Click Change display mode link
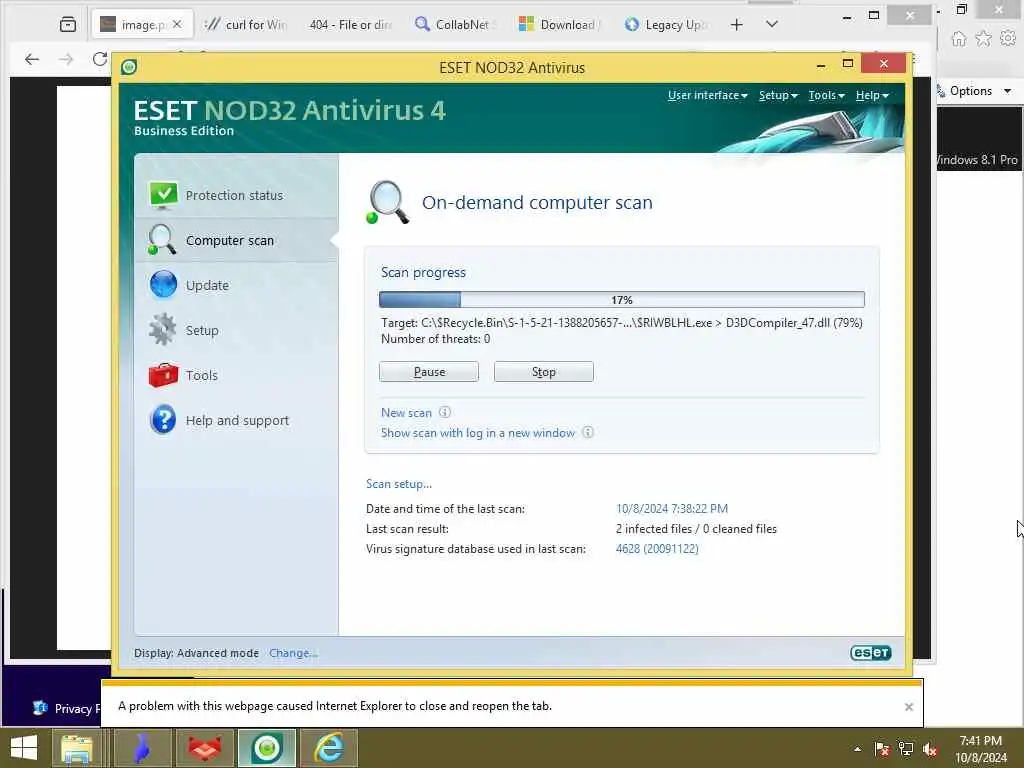The width and height of the screenshot is (1024, 768). [293, 653]
